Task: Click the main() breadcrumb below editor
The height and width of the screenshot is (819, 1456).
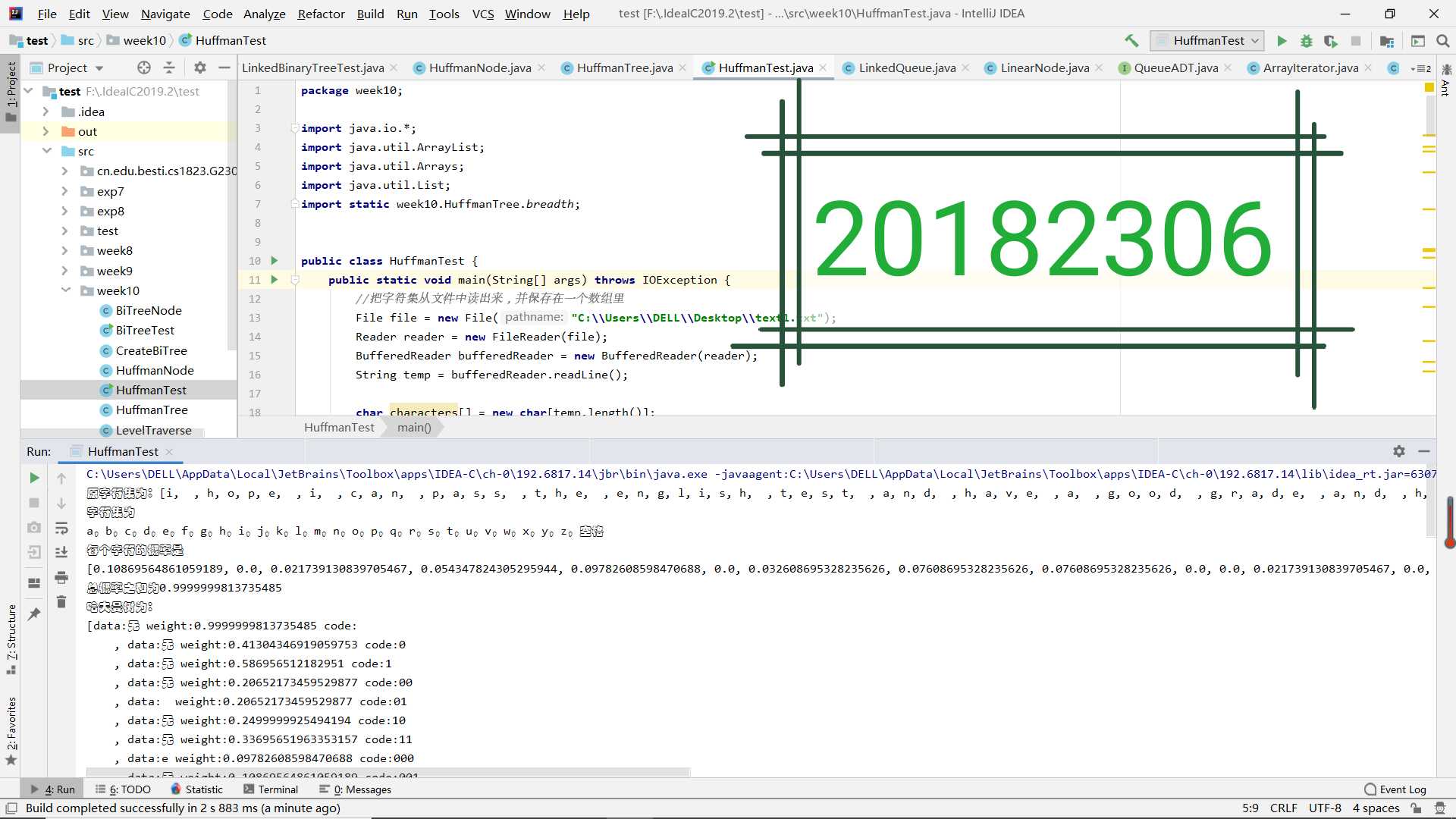Action: tap(414, 428)
